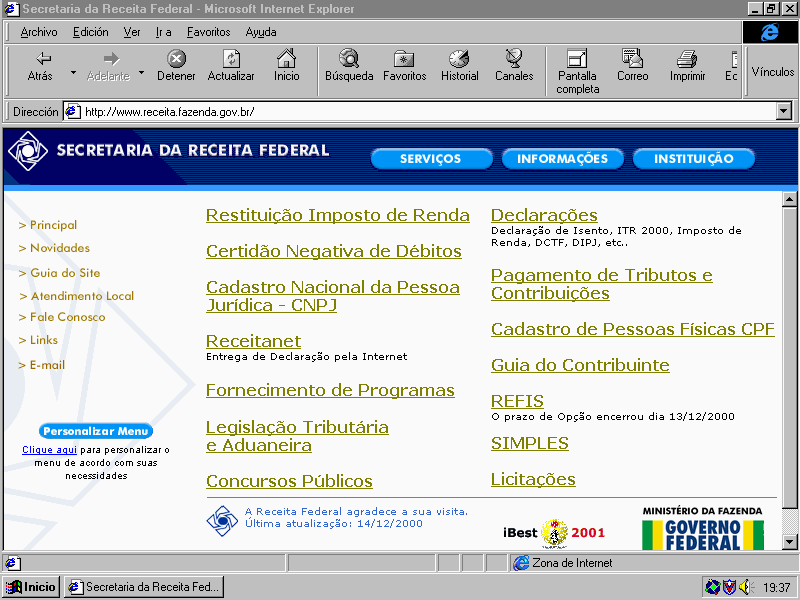
Task: Open the Guia do Contribuinte link
Action: coord(580,365)
